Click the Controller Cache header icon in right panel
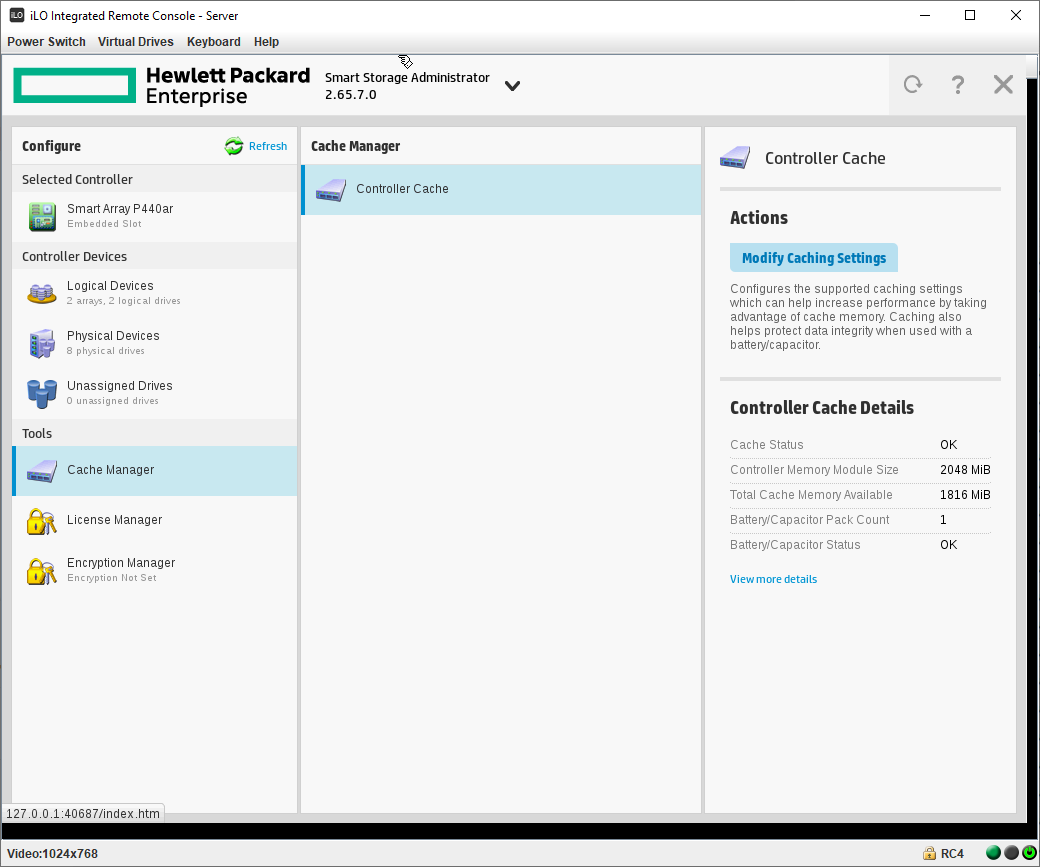Screen dimensions: 1040x867 [735, 158]
